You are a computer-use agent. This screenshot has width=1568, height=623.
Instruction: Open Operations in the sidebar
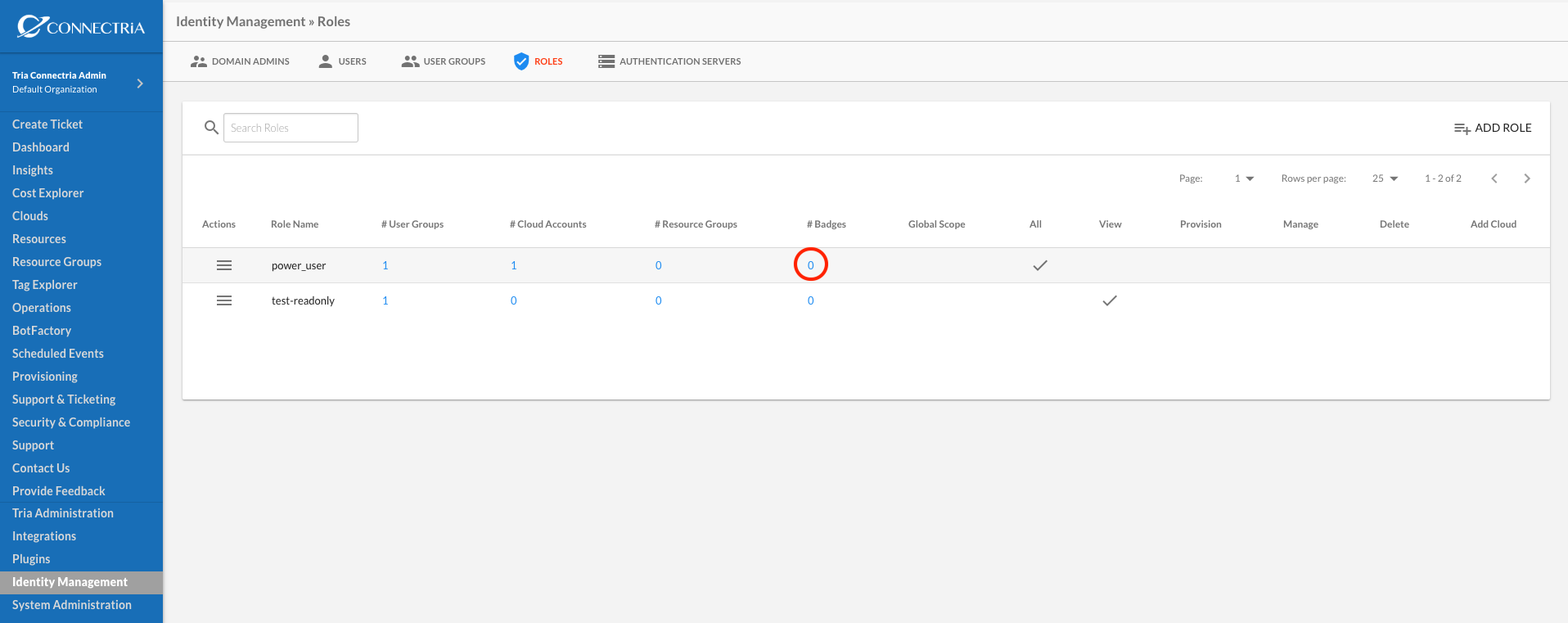pyautogui.click(x=42, y=308)
